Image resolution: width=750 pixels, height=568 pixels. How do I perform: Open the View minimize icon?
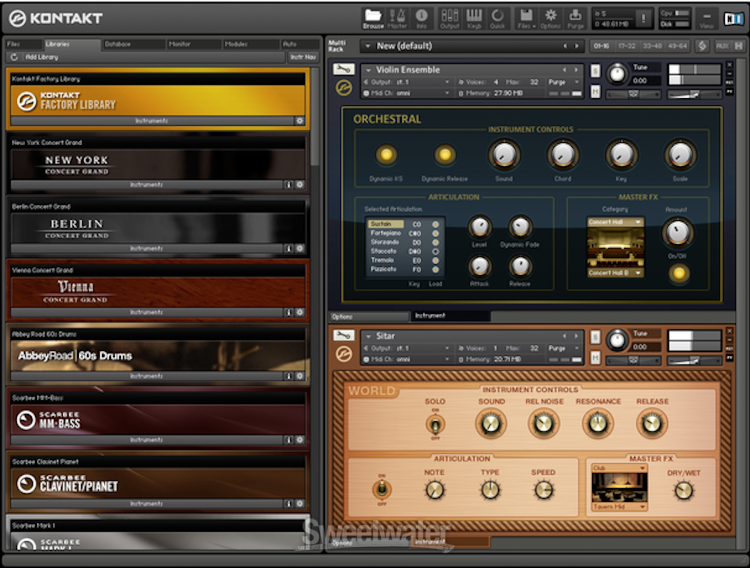click(706, 19)
